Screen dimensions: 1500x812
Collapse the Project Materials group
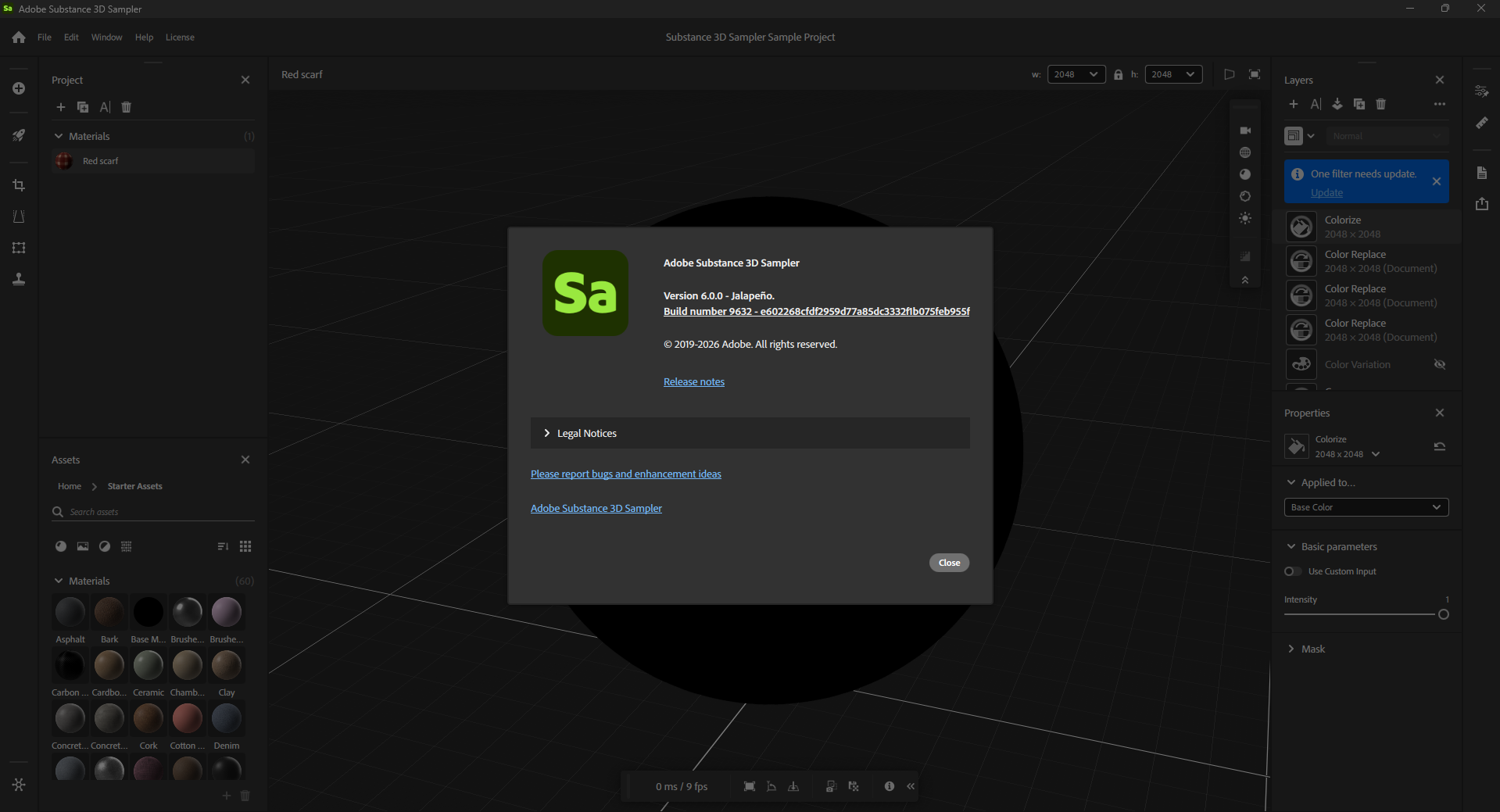click(59, 136)
